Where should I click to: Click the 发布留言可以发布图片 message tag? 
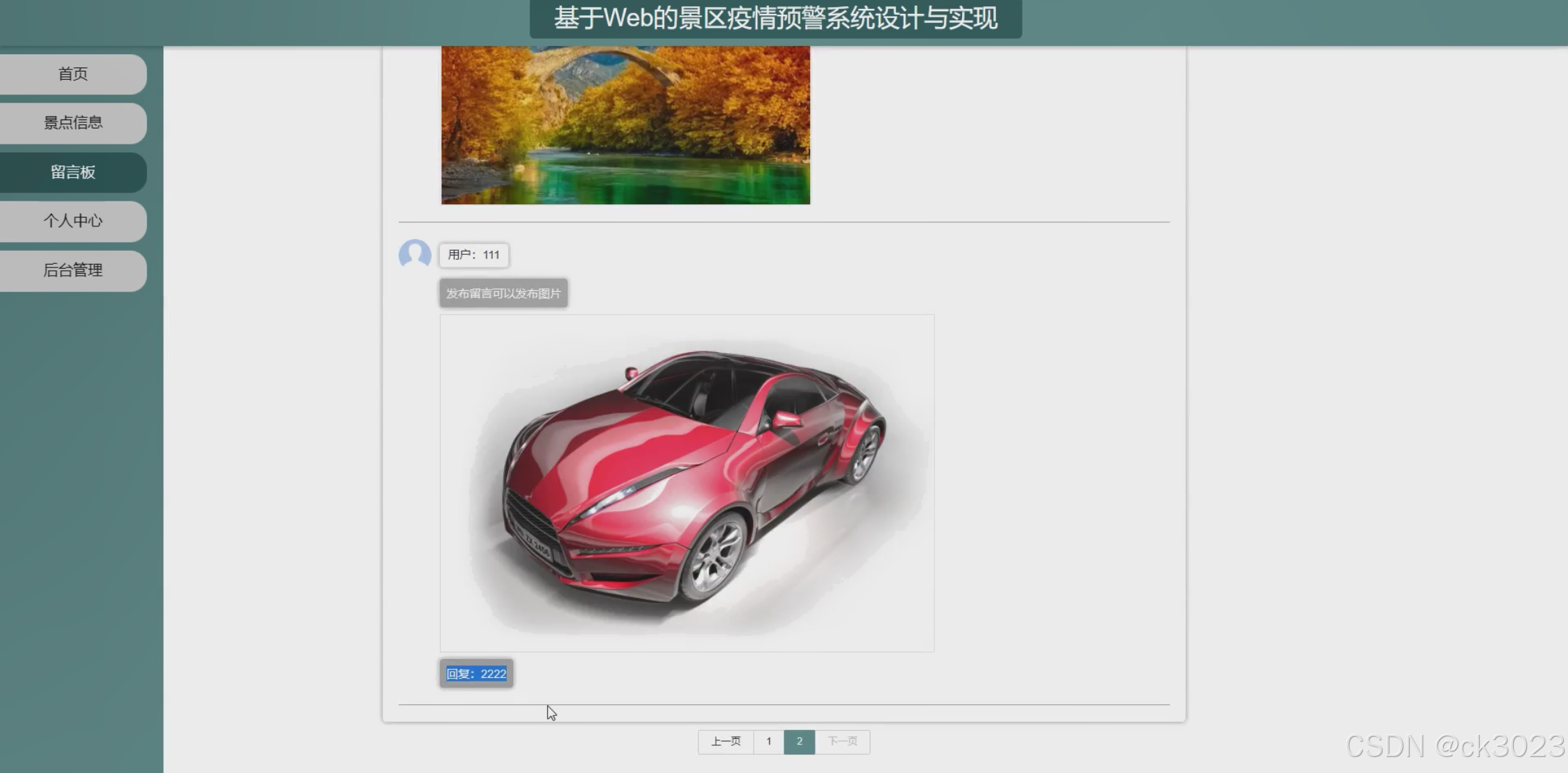tap(503, 293)
